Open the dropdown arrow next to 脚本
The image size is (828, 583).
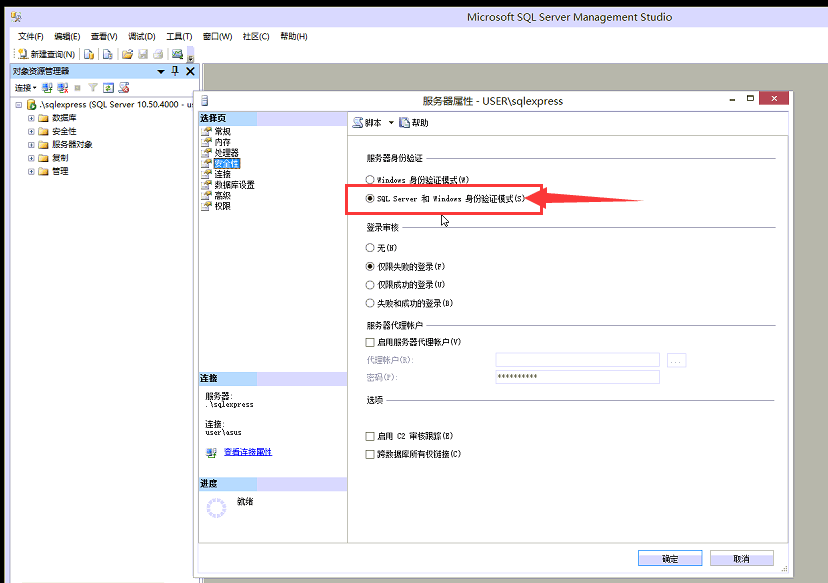[x=391, y=123]
